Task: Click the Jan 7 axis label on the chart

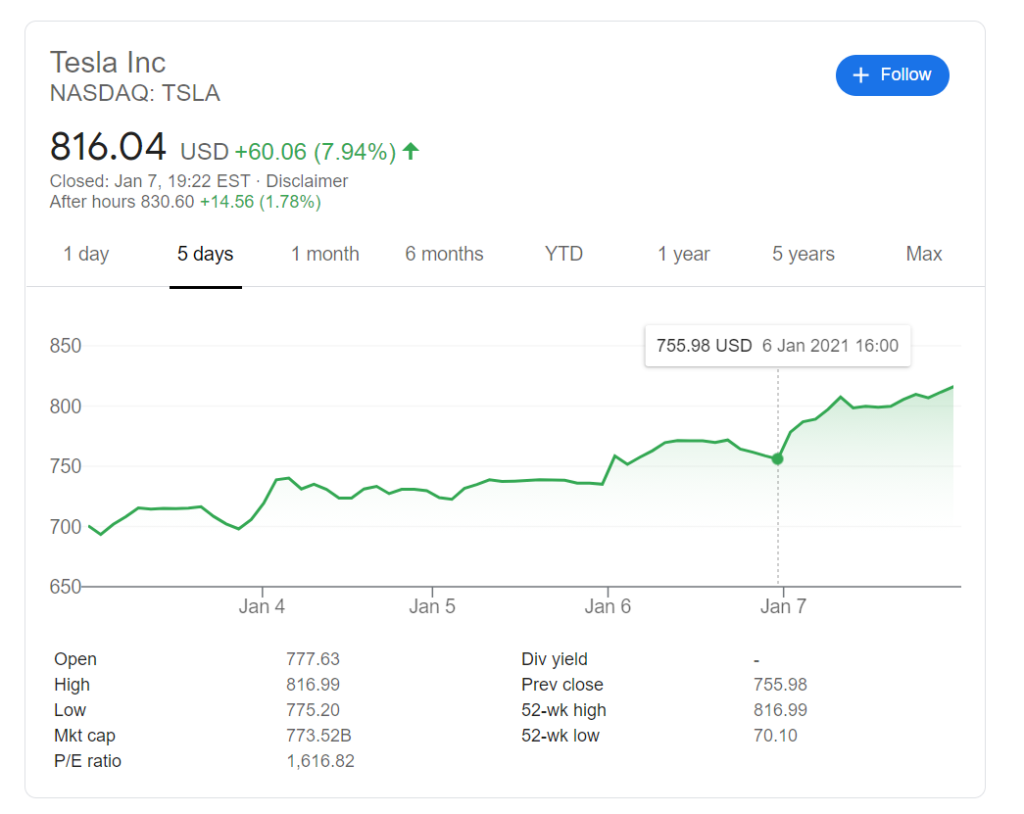Action: click(783, 606)
